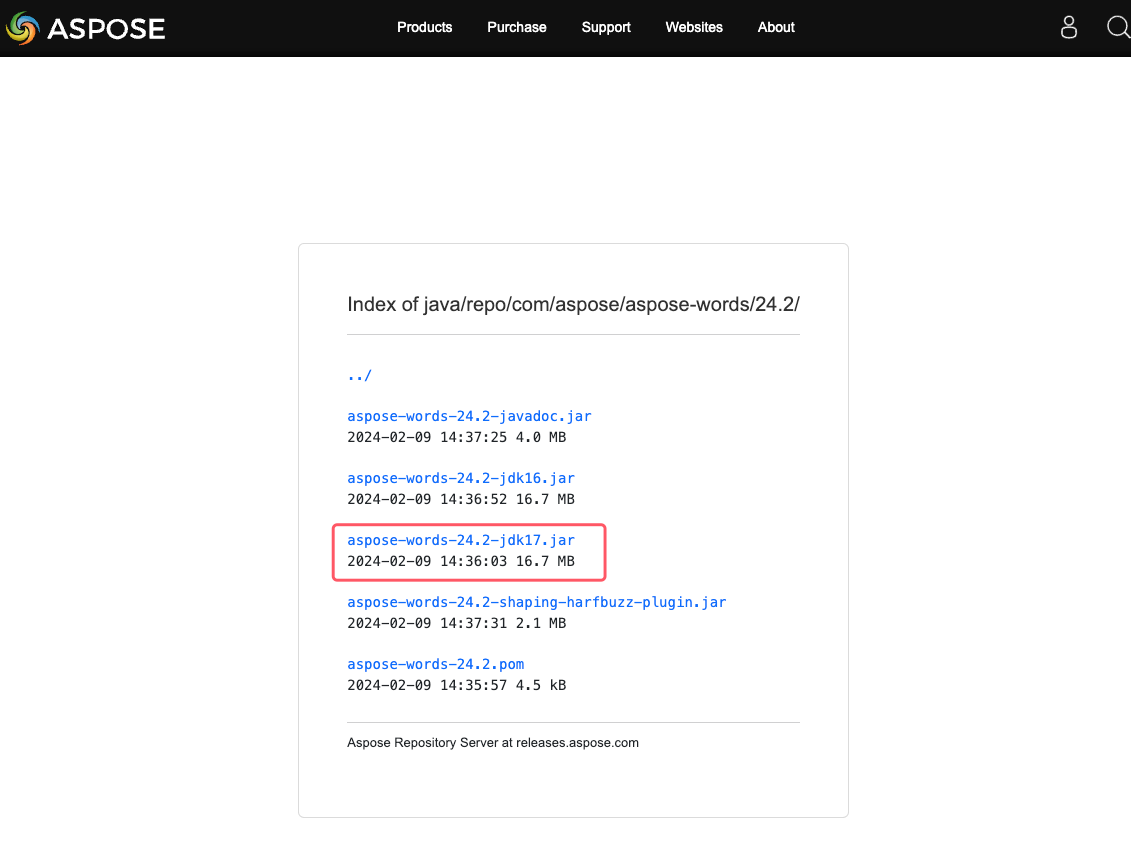
Task: Go to parent directory ../ link
Action: (359, 375)
